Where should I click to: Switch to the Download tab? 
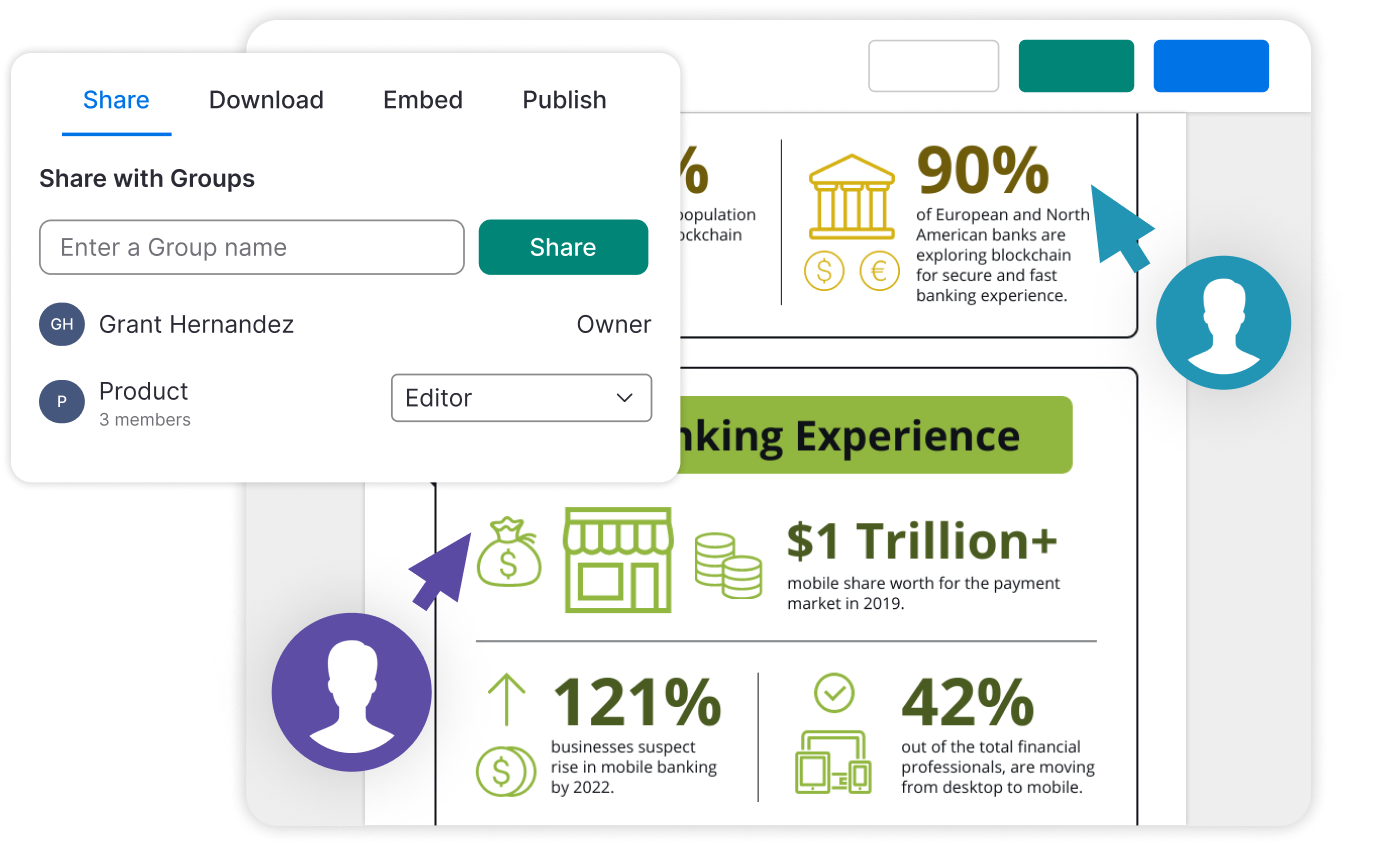click(x=266, y=100)
